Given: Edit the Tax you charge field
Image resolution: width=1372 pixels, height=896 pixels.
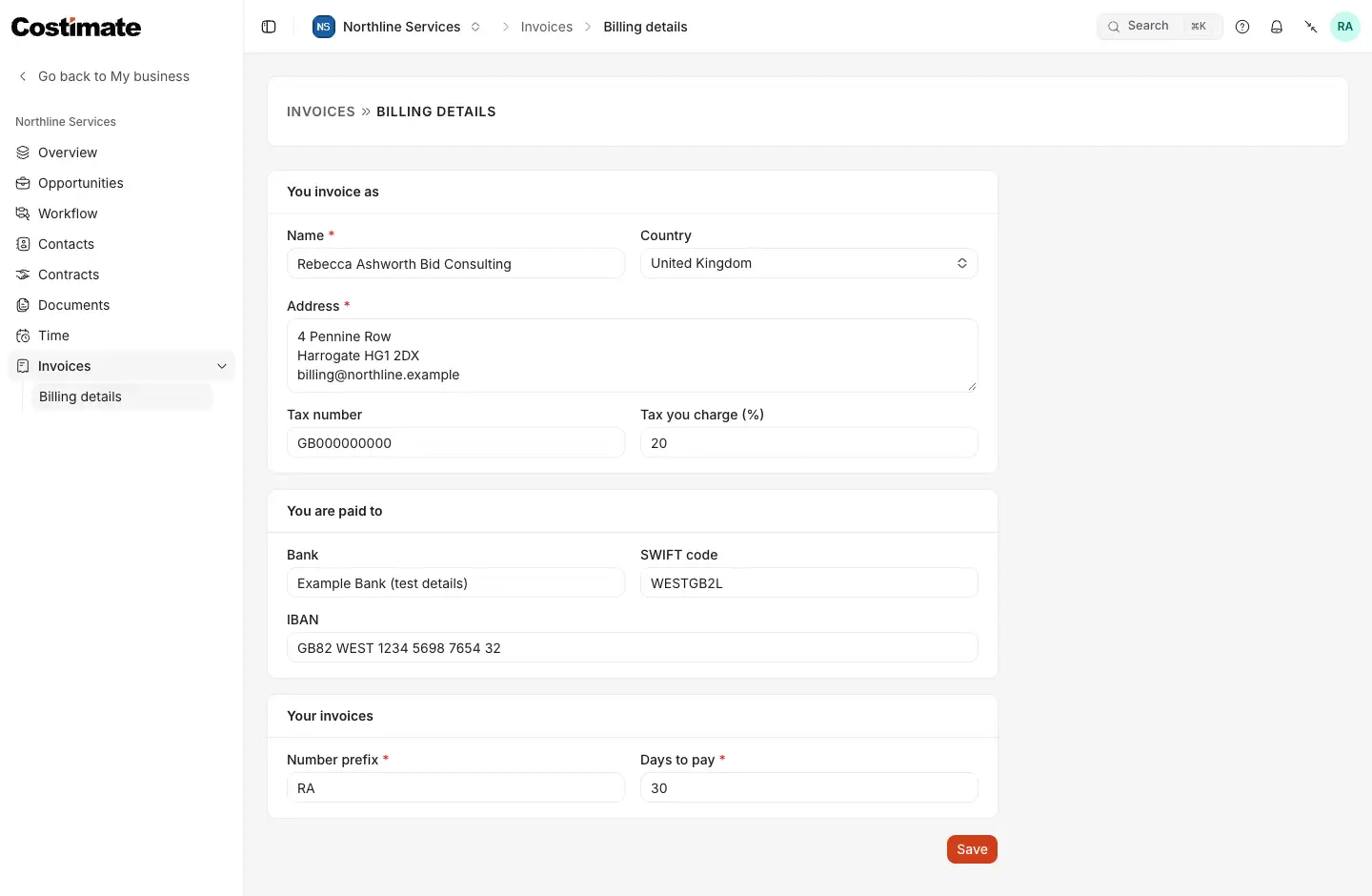Looking at the screenshot, I should point(809,443).
